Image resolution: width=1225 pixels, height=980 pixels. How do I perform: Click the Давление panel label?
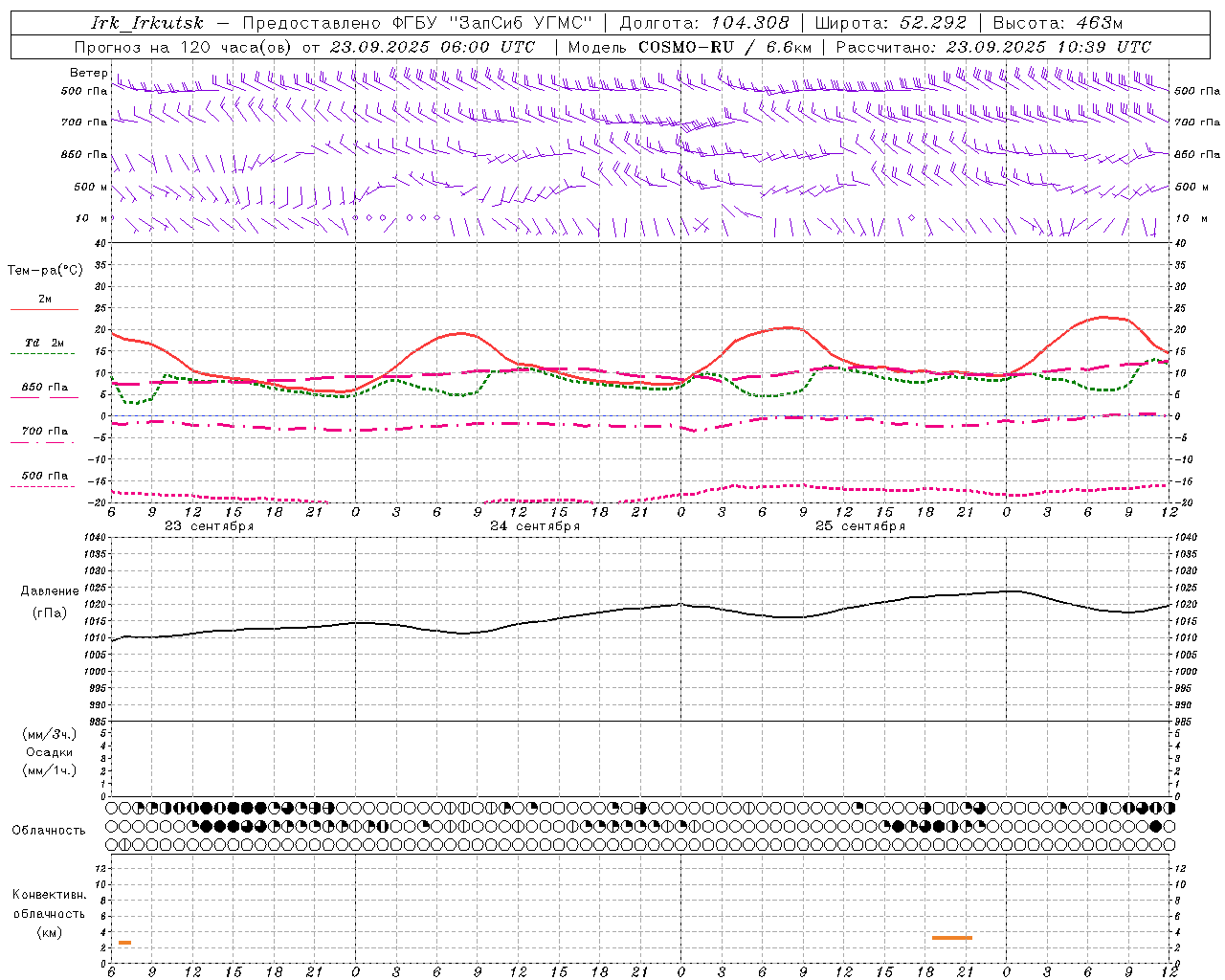(x=50, y=591)
